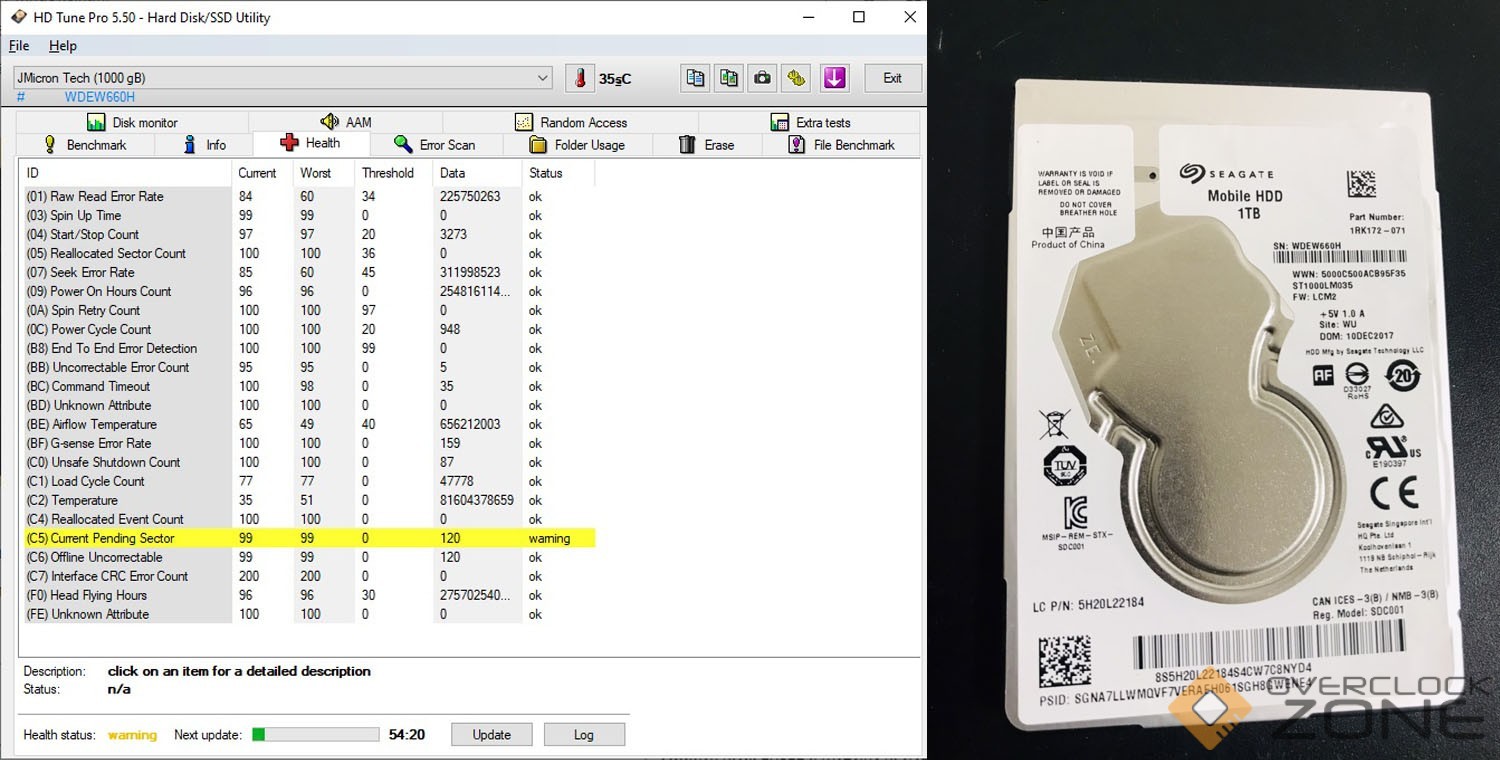Screen dimensions: 1500x760
Task: Click the Status column header
Action: coord(558,173)
